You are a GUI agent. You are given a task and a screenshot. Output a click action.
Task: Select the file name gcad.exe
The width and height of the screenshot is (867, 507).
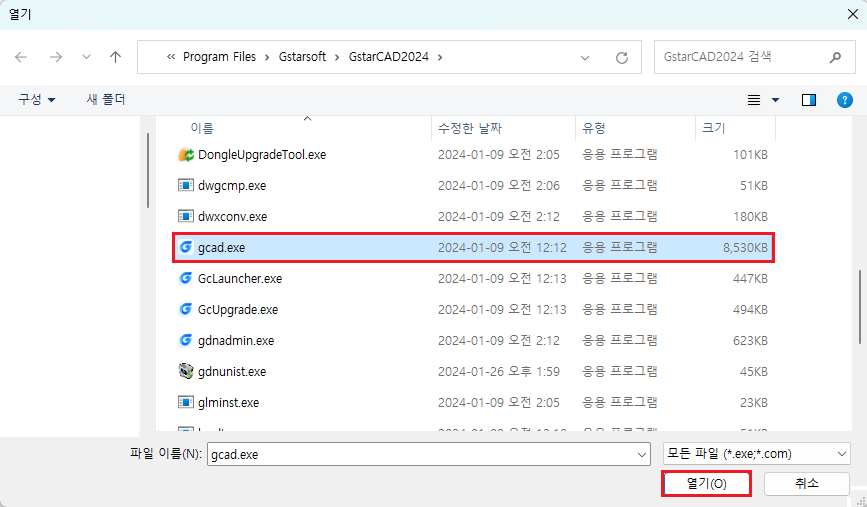[x=221, y=248]
